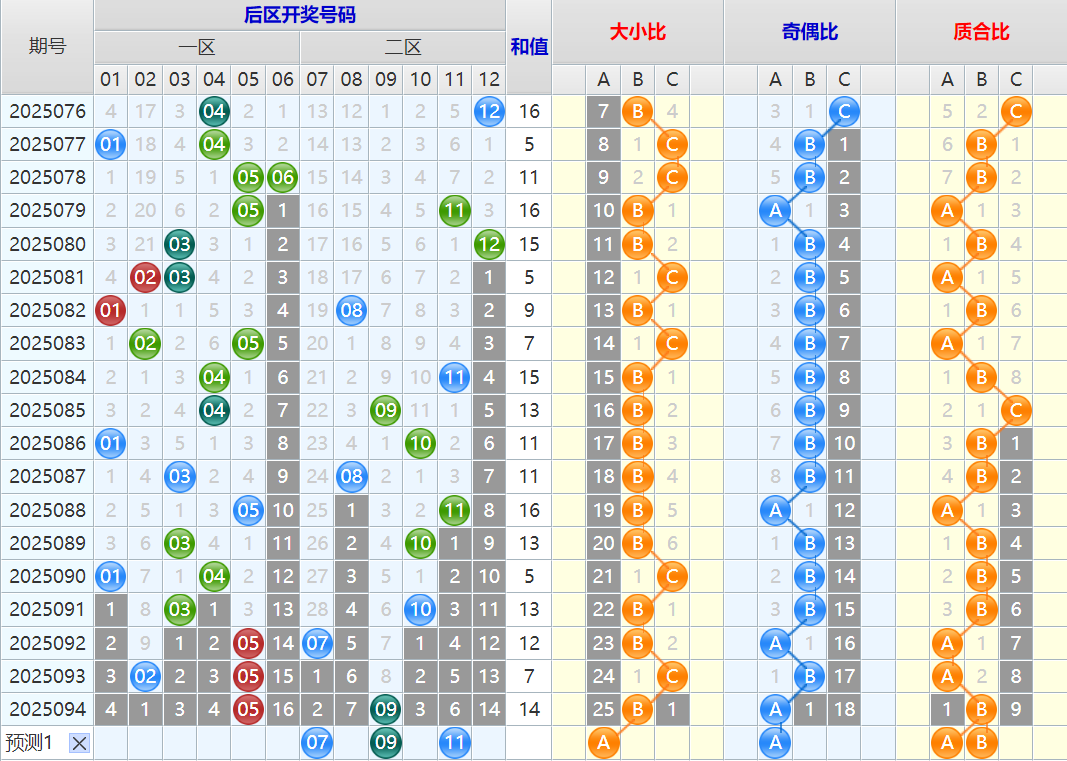1067x761 pixels.
Task: Click 和值 value 12 in row 2025092
Action: pyautogui.click(x=529, y=643)
